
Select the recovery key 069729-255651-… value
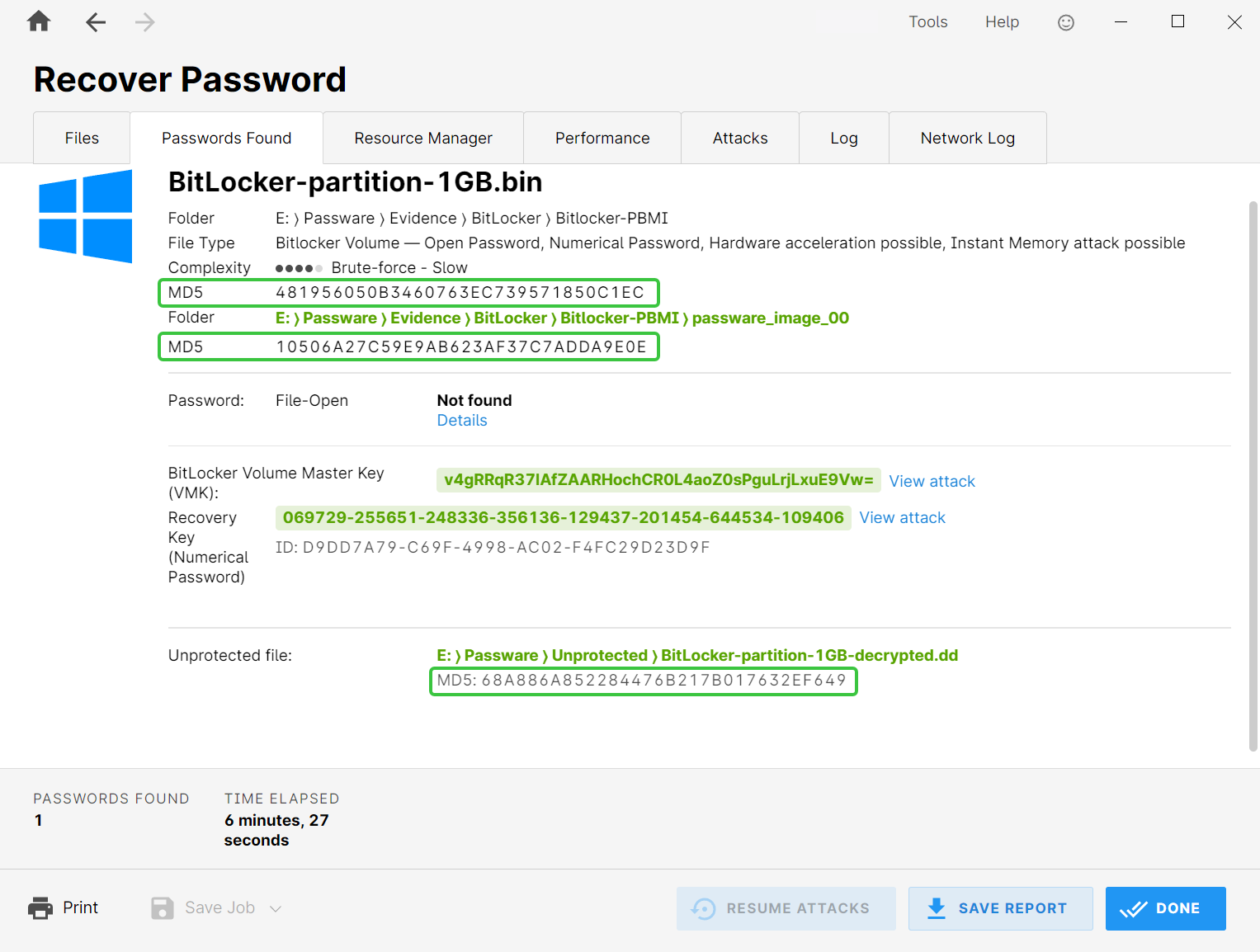click(x=563, y=517)
